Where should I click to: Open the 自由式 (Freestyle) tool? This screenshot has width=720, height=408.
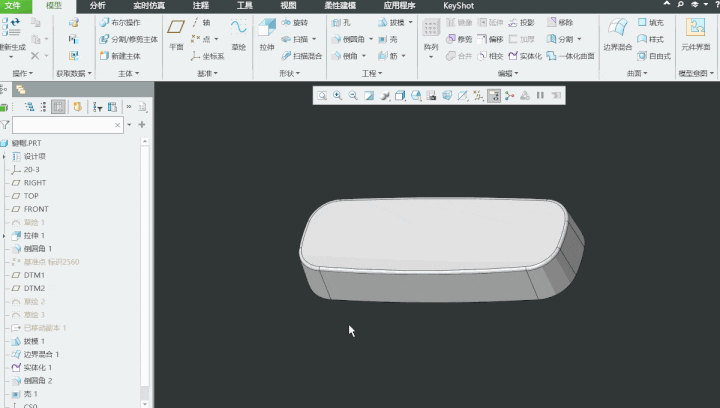point(654,56)
